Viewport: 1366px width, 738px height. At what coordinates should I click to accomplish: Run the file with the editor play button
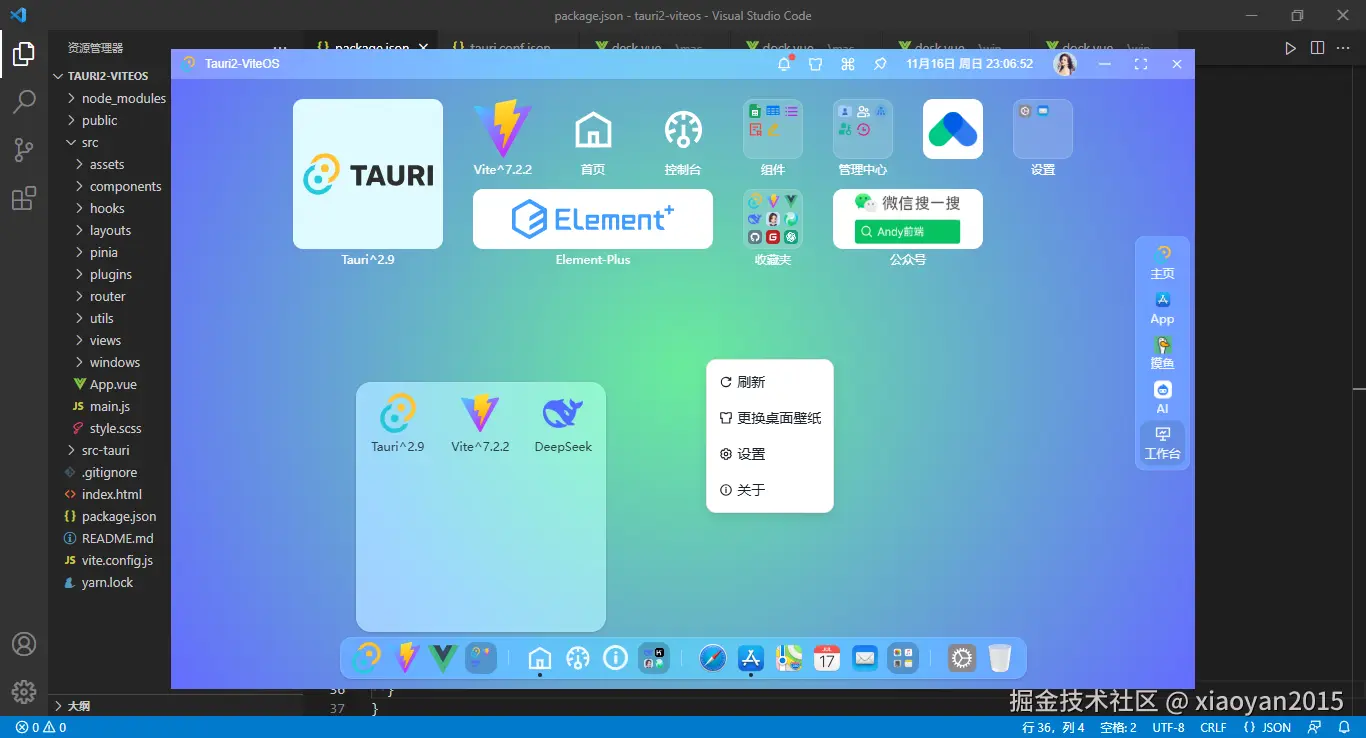(x=1290, y=47)
